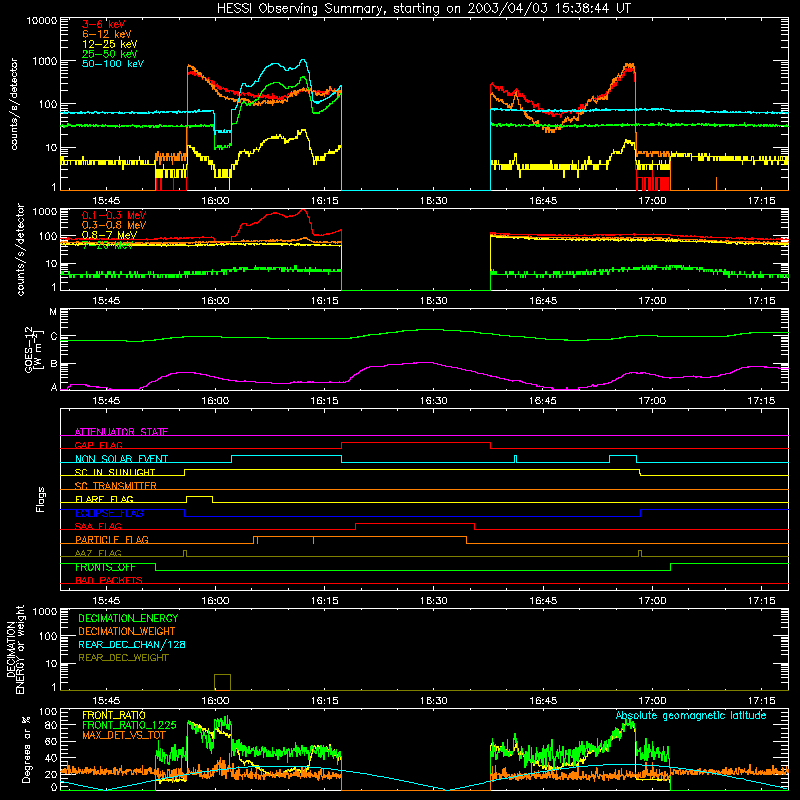Click the 0.3-0.8 MeV legend entry
This screenshot has height=800, width=800.
tap(114, 225)
